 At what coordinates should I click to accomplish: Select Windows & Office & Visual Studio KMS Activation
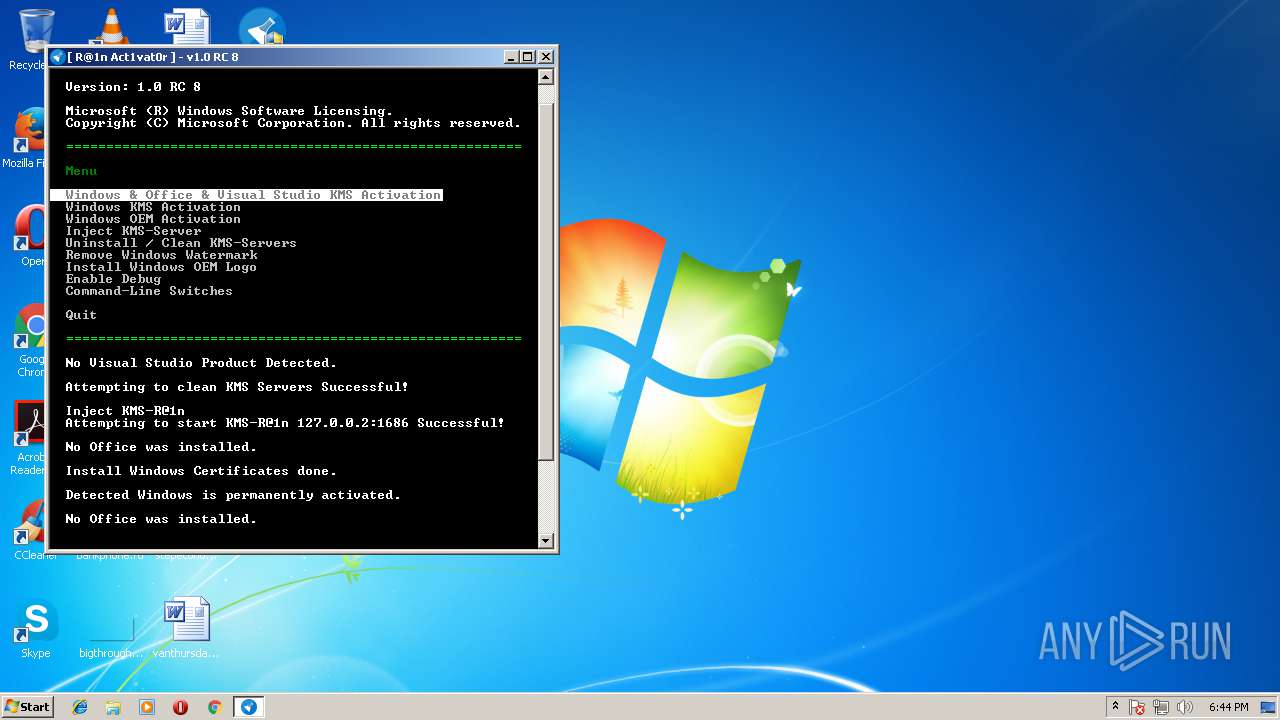click(x=246, y=195)
